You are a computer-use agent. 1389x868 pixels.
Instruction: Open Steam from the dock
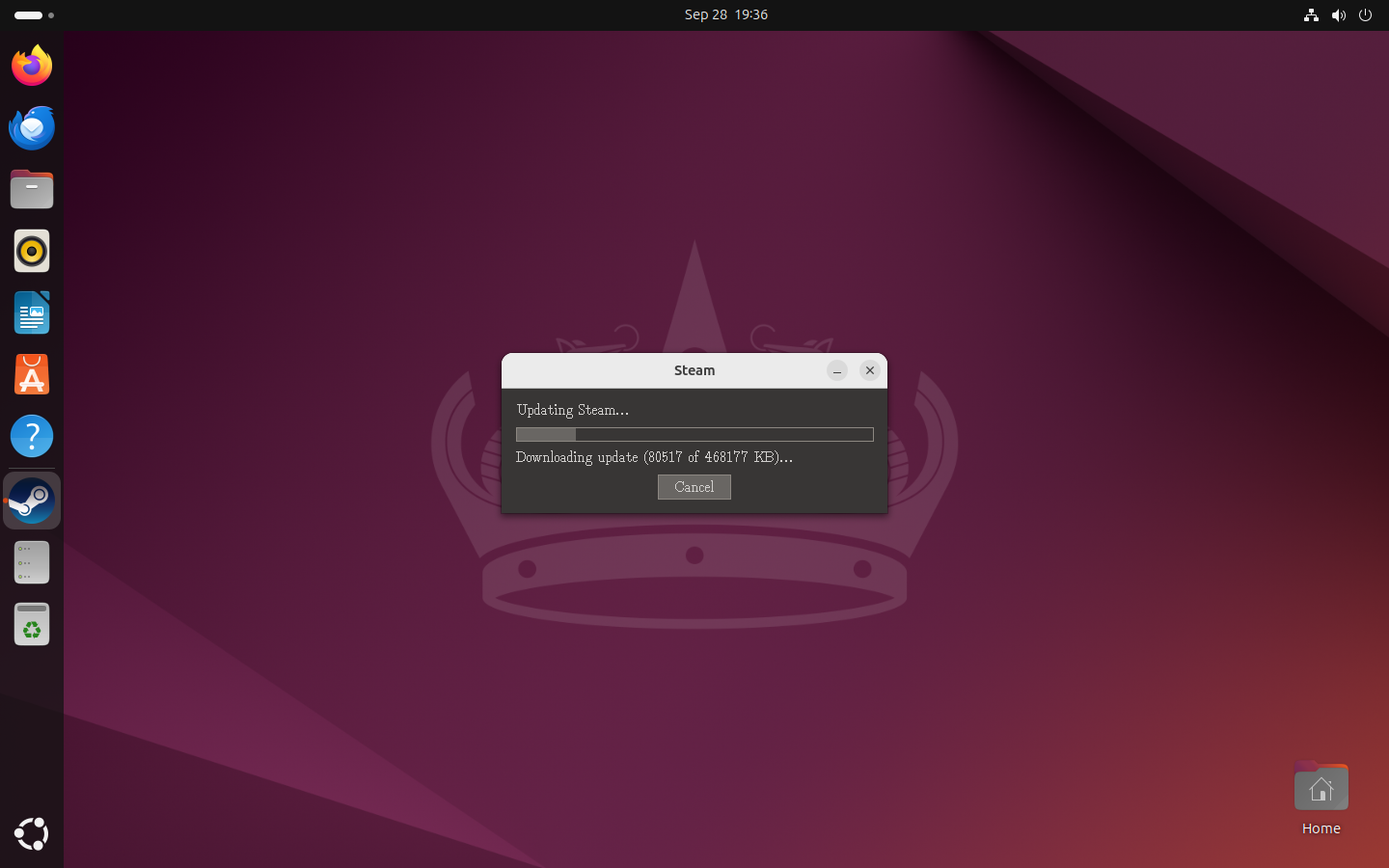[32, 501]
